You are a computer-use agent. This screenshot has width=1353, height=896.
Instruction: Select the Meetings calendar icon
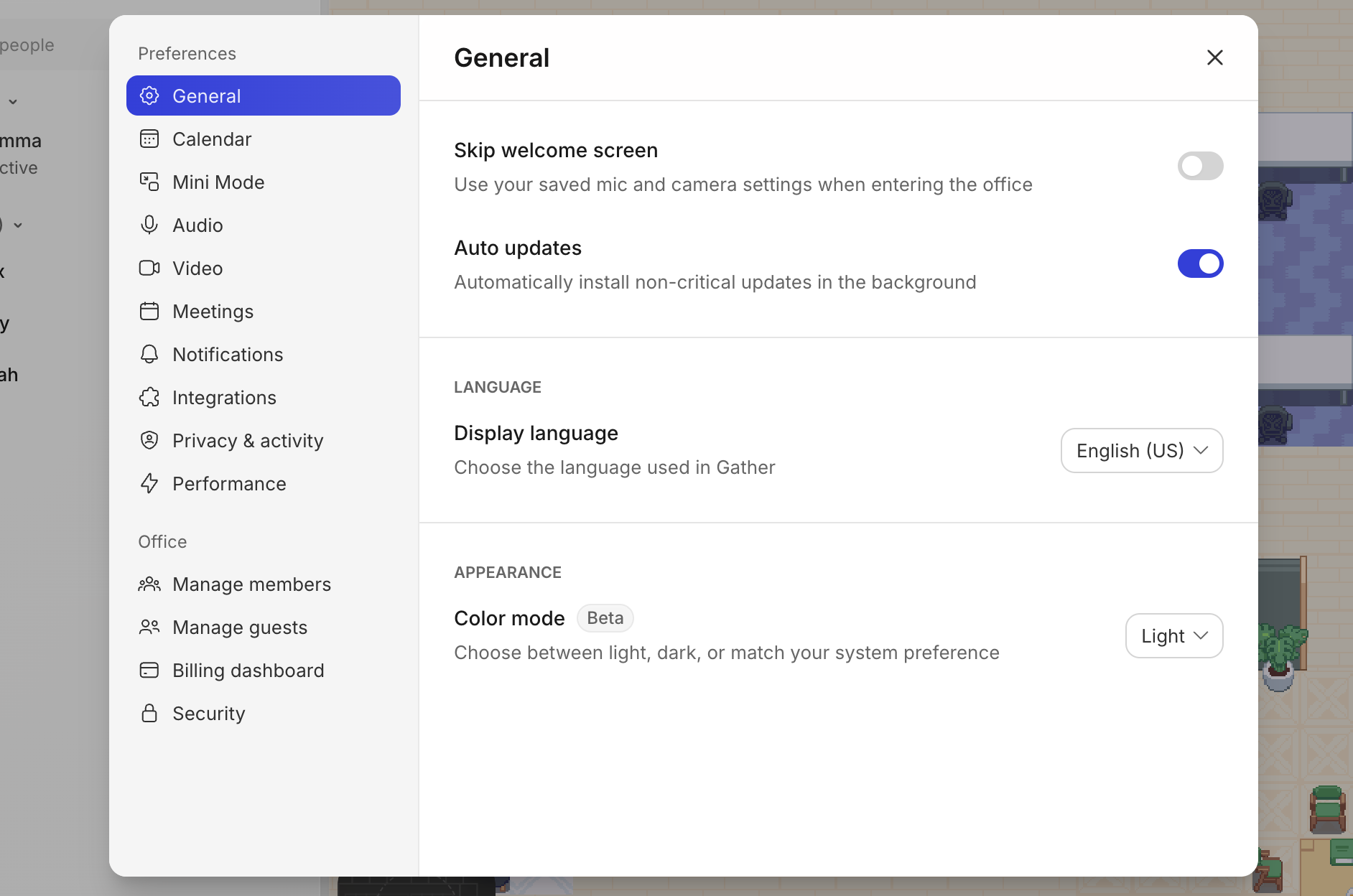click(149, 311)
